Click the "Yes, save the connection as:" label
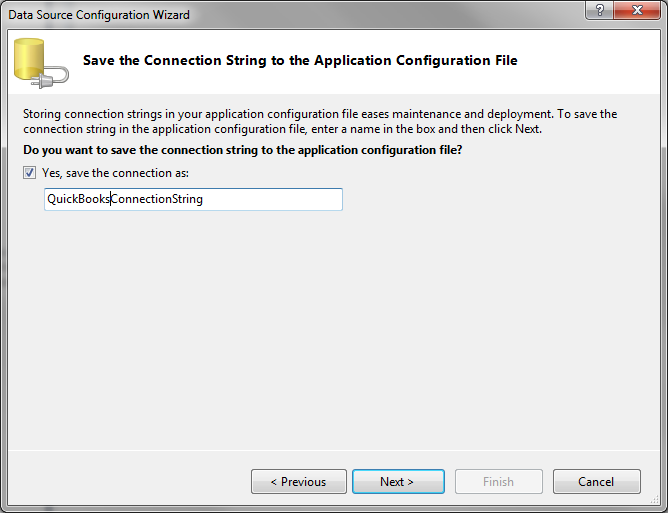This screenshot has height=513, width=668. pyautogui.click(x=115, y=173)
